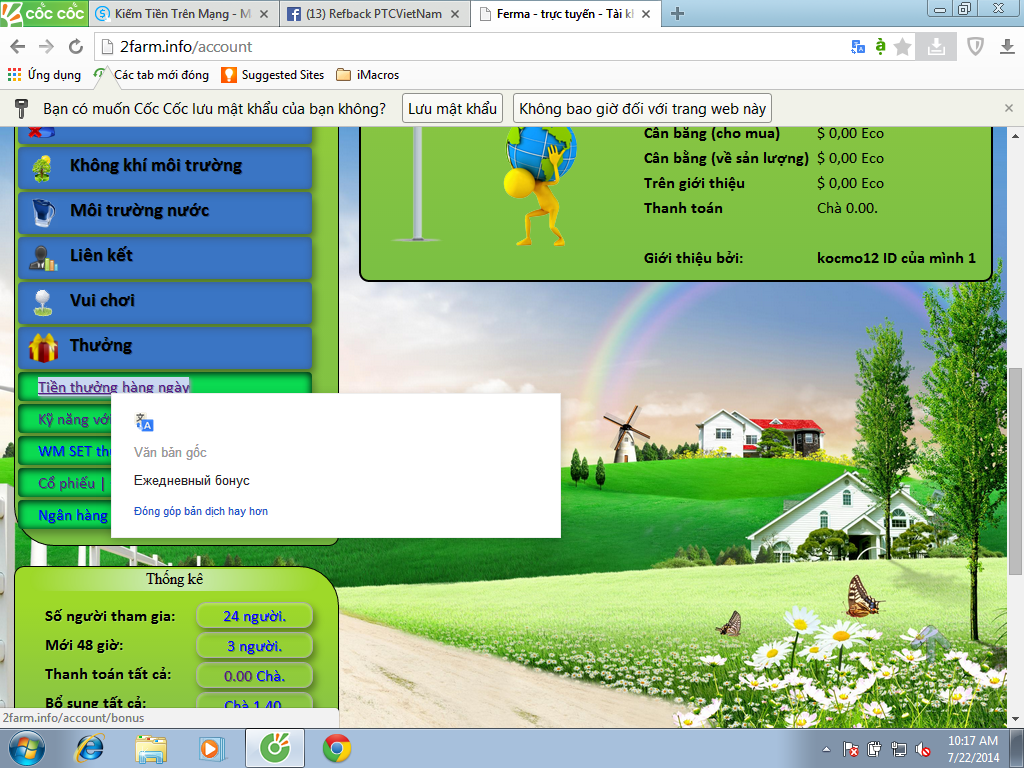
Task: Select the Ferma - trực tuyến tab
Action: pyautogui.click(x=565, y=14)
